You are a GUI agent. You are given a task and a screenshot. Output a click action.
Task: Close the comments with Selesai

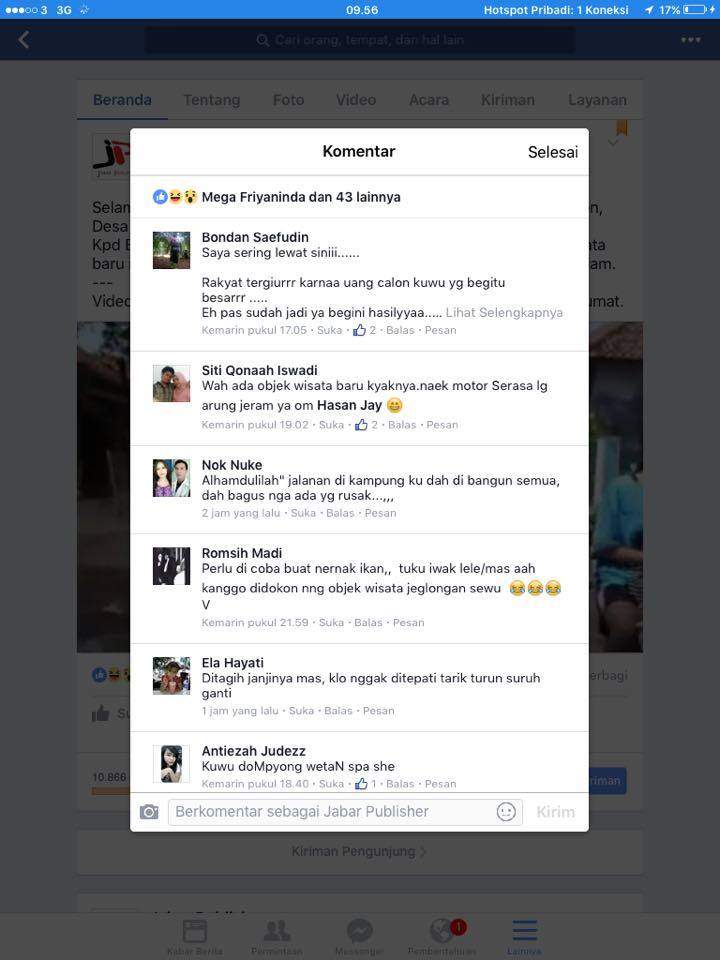click(x=553, y=152)
